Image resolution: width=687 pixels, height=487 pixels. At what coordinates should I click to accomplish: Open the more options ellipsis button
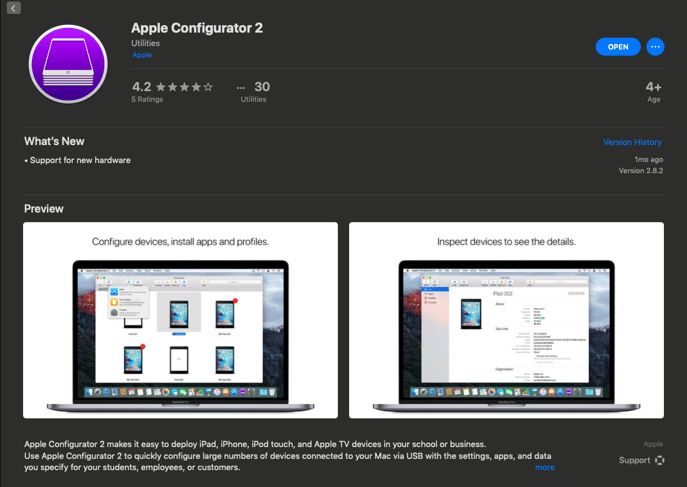coord(655,47)
